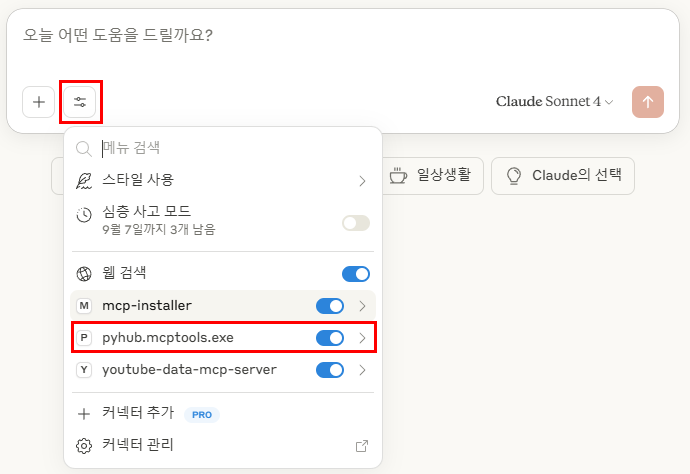Click the M badge icon for mcp-installer

[84, 305]
